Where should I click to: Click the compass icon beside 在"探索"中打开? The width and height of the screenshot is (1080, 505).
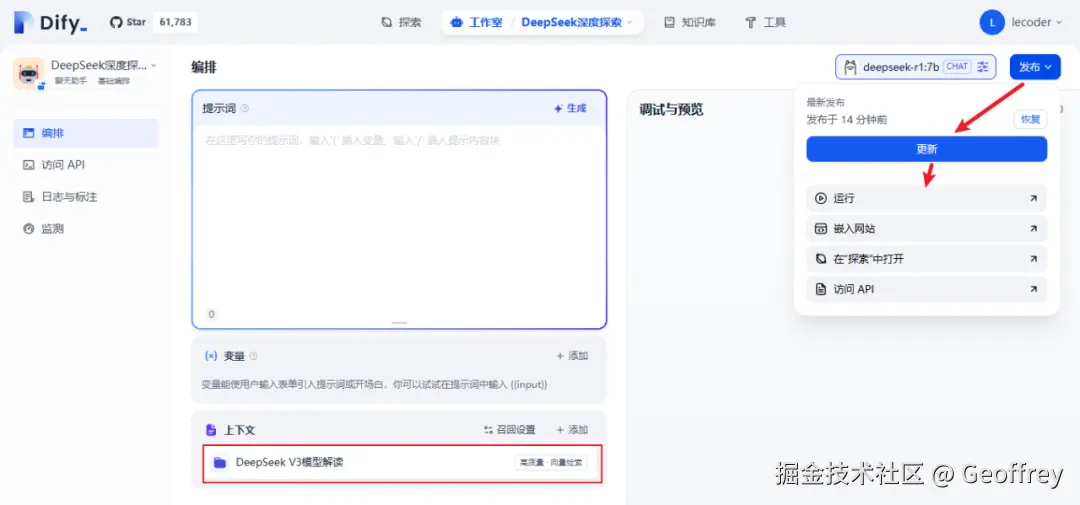(x=820, y=259)
